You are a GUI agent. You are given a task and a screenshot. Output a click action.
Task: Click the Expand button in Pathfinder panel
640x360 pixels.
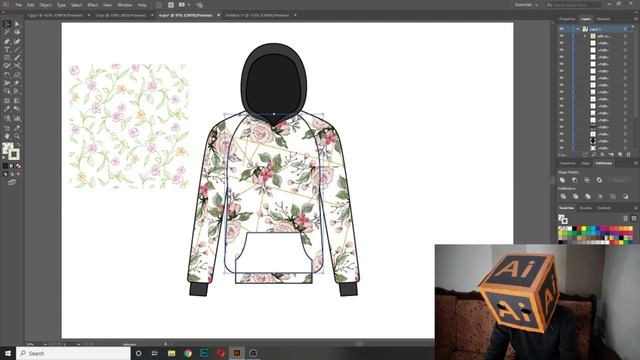pyautogui.click(x=620, y=180)
